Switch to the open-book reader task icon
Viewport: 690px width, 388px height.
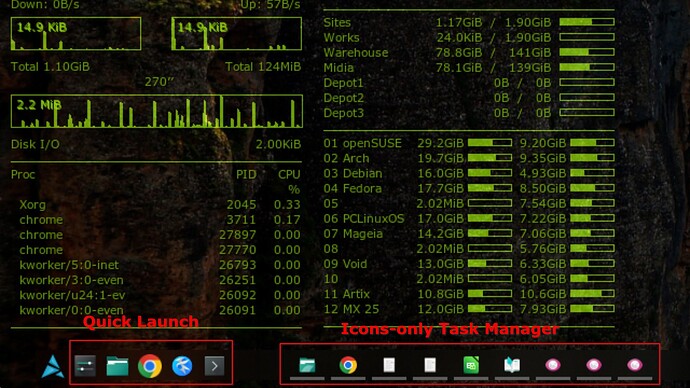512,365
